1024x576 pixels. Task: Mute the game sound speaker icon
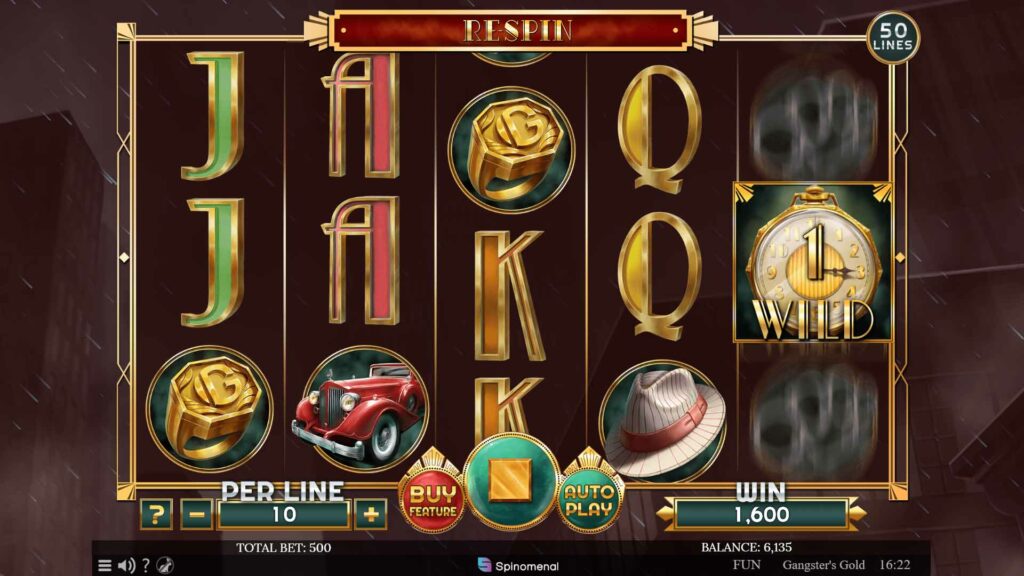(x=126, y=566)
